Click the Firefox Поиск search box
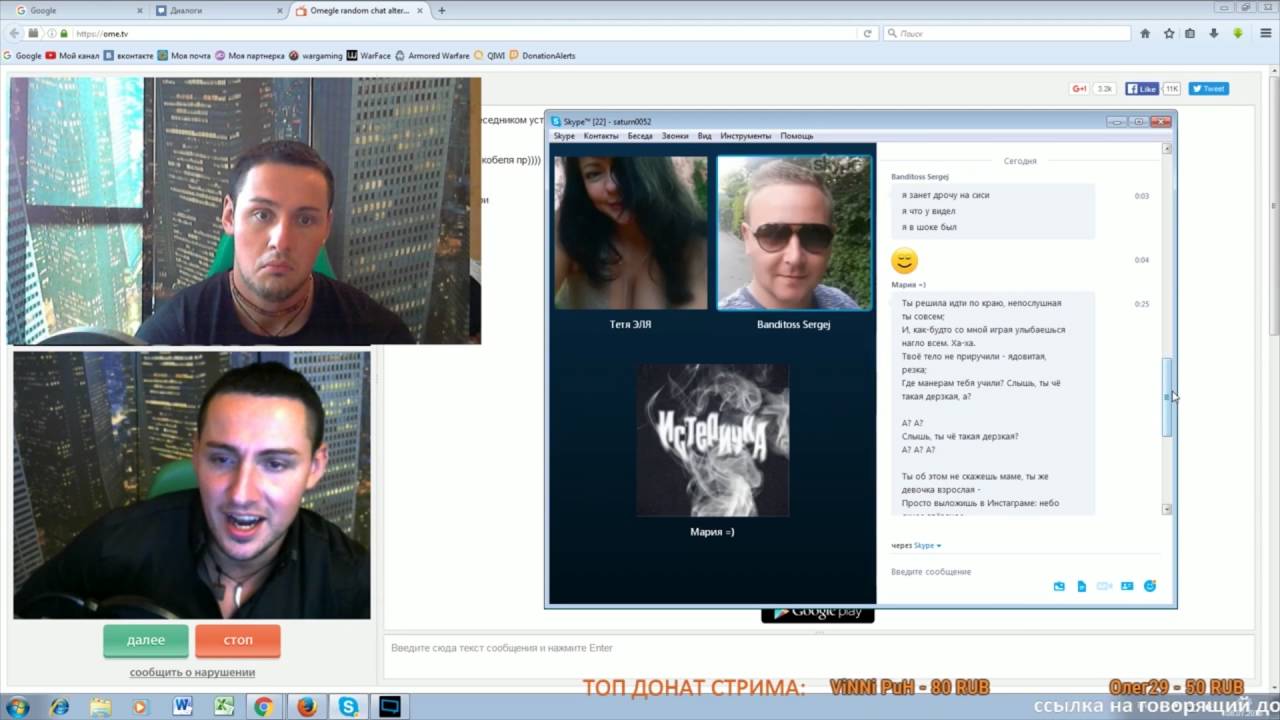Screen dimensions: 1280x720 pos(1005,33)
